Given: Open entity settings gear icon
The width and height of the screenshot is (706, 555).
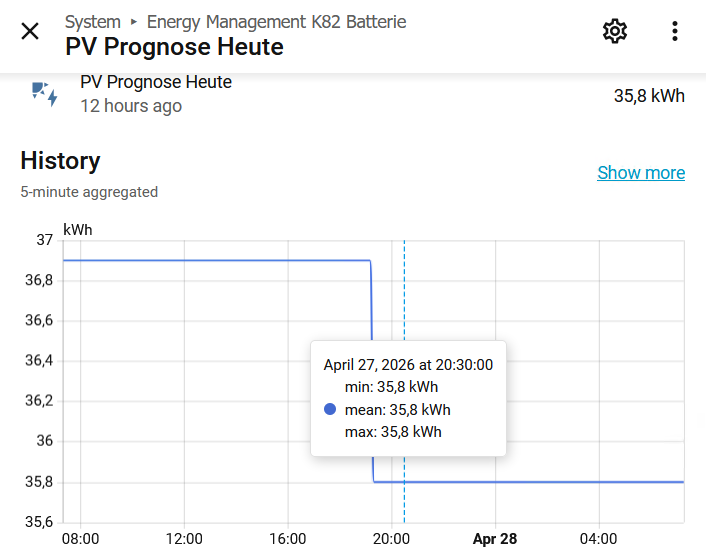Looking at the screenshot, I should point(615,31).
